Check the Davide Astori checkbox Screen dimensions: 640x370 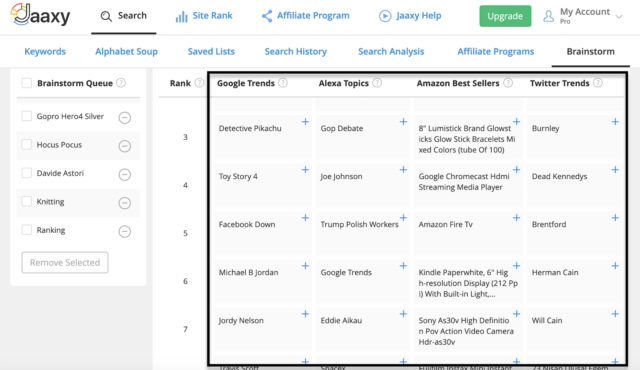tap(27, 173)
